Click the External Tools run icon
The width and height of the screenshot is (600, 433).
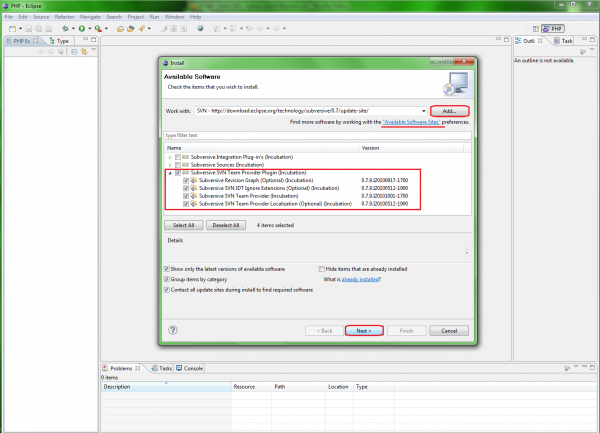[98, 29]
